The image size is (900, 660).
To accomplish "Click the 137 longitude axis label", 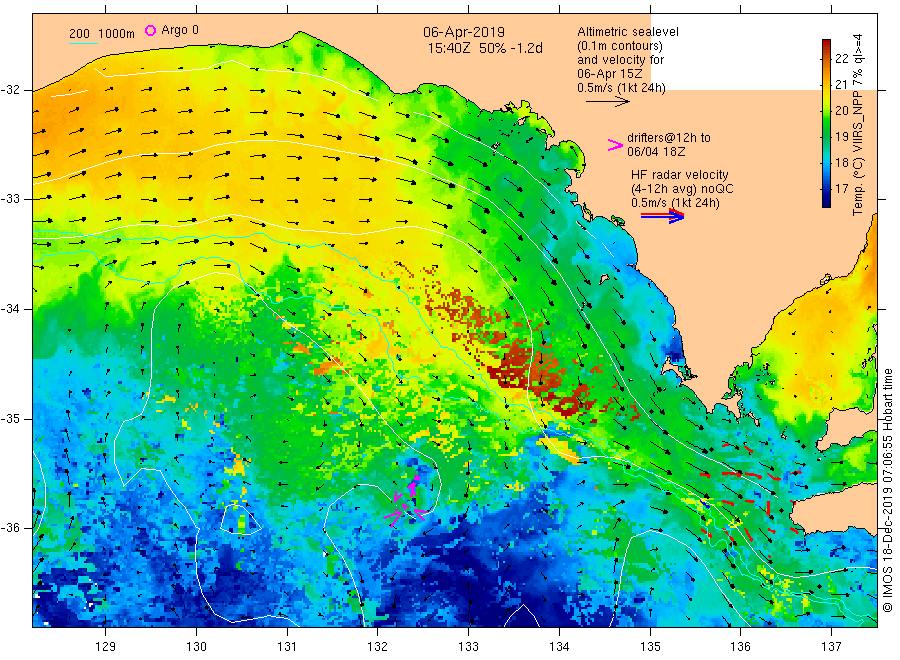I will tap(831, 647).
